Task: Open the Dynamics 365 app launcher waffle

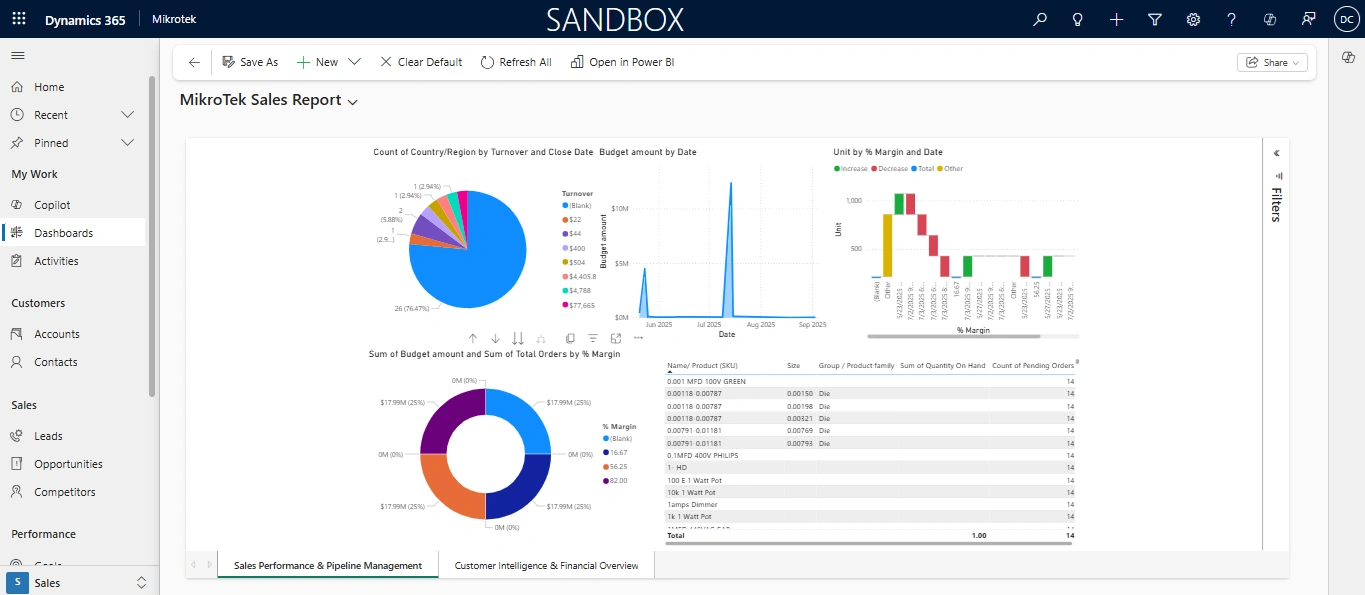Action: pyautogui.click(x=18, y=19)
